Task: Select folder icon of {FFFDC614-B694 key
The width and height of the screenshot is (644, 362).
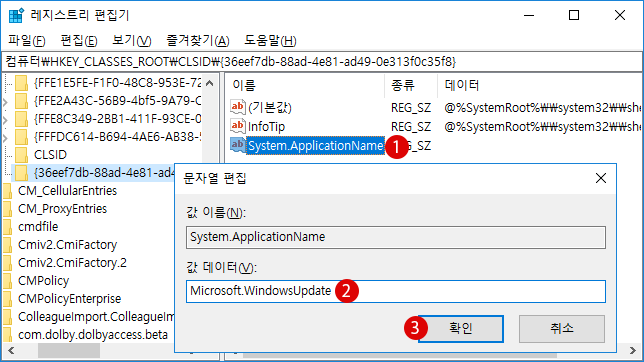Action: (21, 137)
